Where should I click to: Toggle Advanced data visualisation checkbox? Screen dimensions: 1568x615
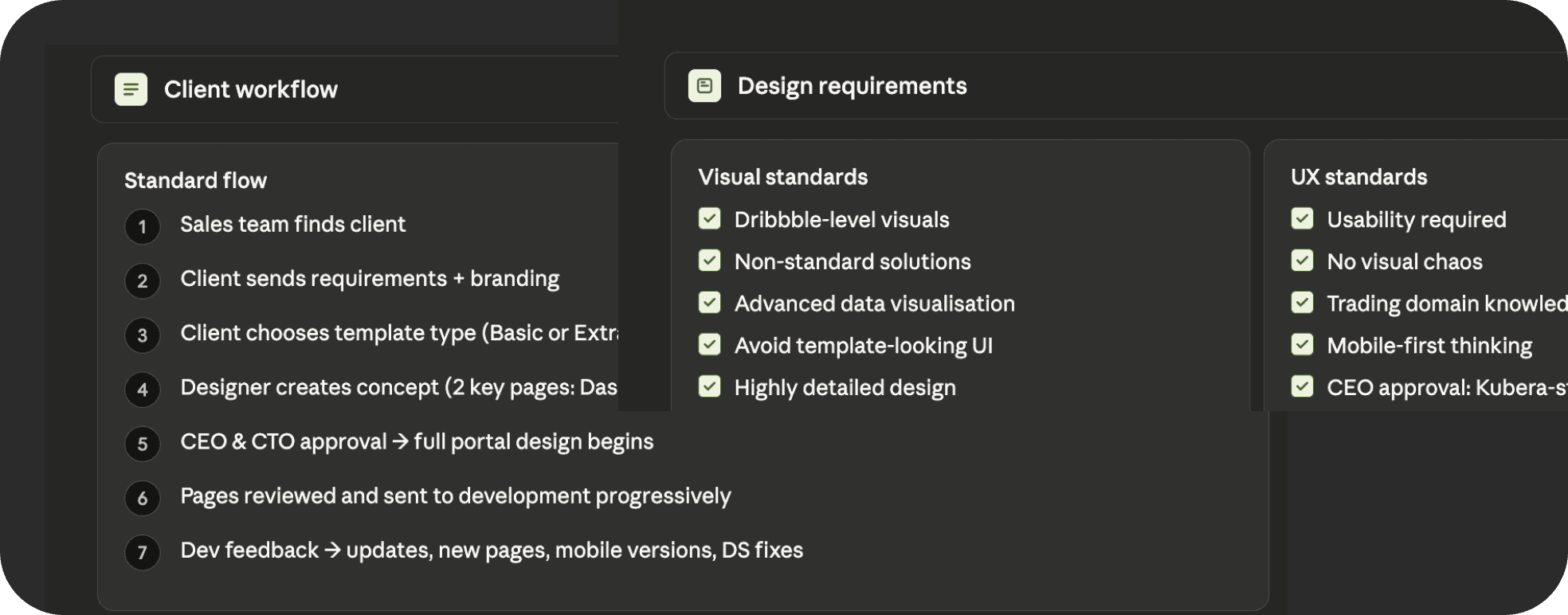click(x=709, y=303)
